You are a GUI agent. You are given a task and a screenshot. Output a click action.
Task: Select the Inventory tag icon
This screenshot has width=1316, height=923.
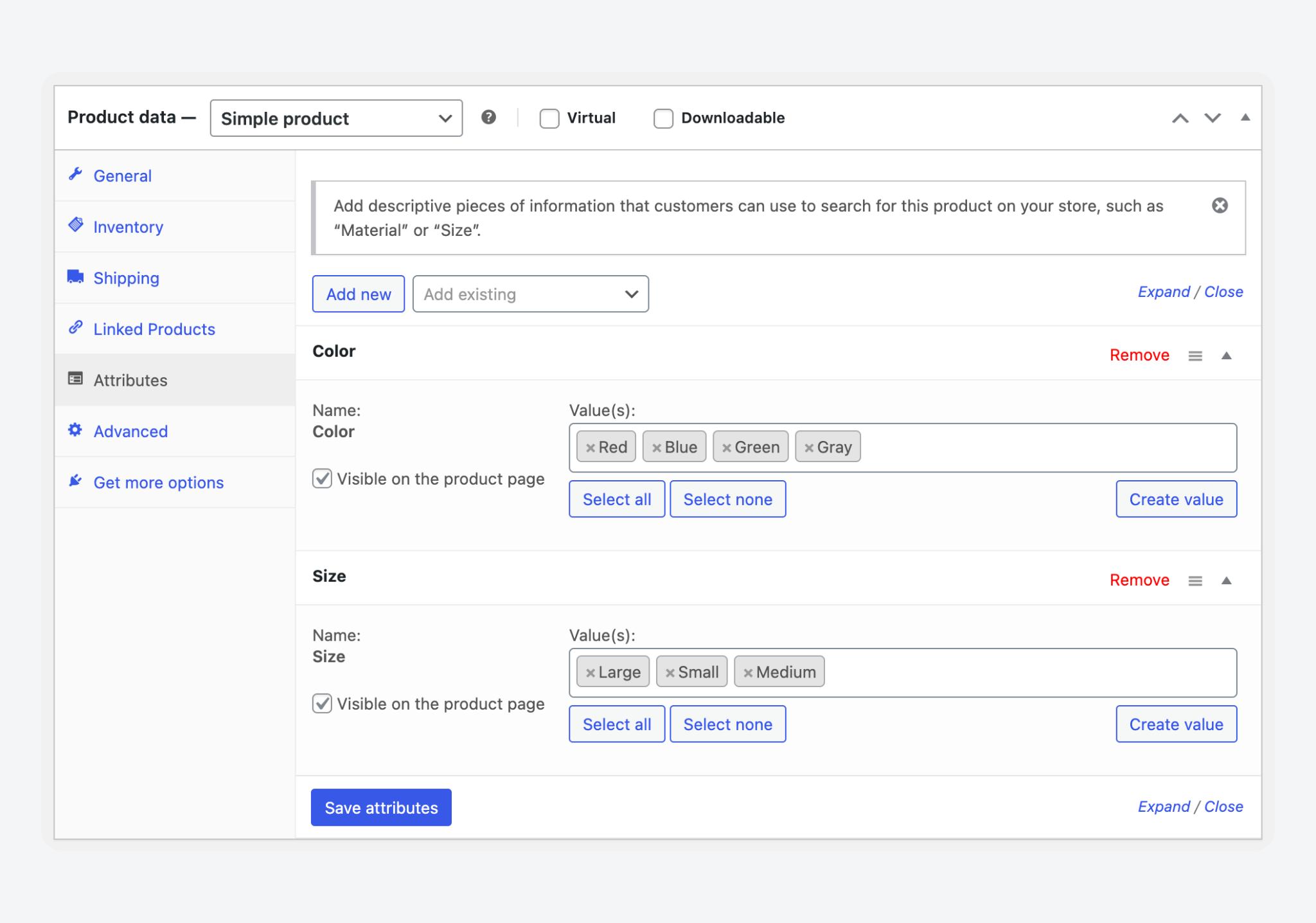click(x=76, y=226)
